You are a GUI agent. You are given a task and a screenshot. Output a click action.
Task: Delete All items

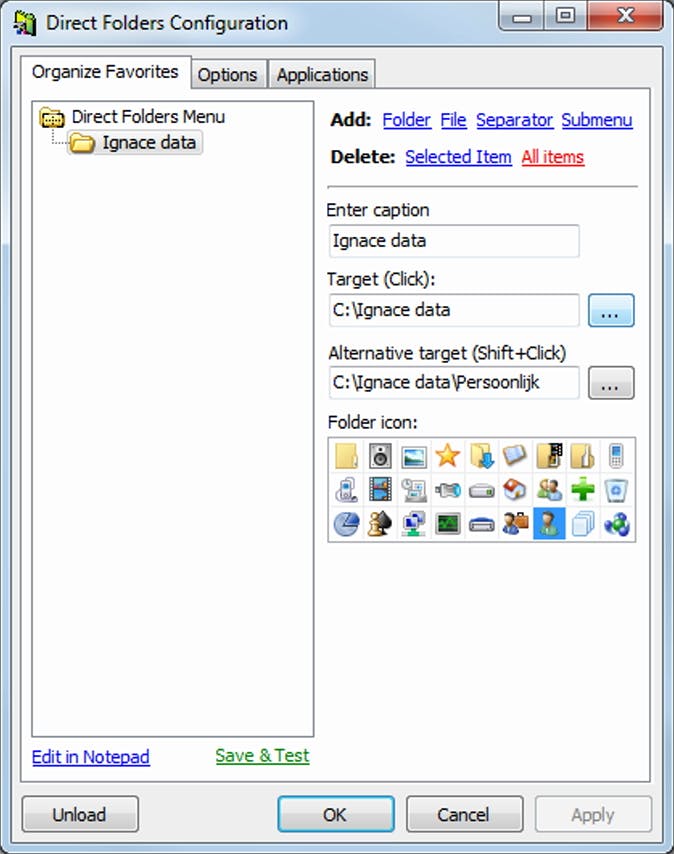(553, 157)
